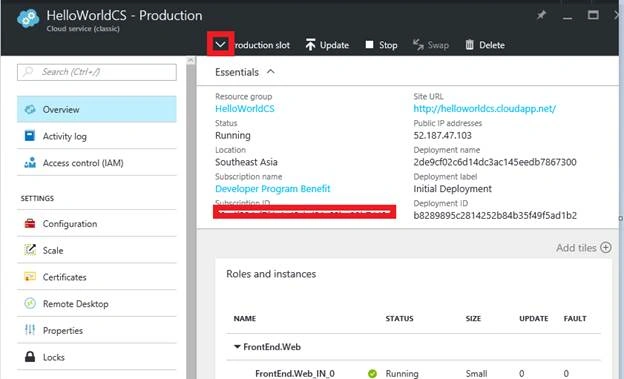Click the Locks padlock icon
Image resolution: width=624 pixels, height=379 pixels.
(30, 356)
